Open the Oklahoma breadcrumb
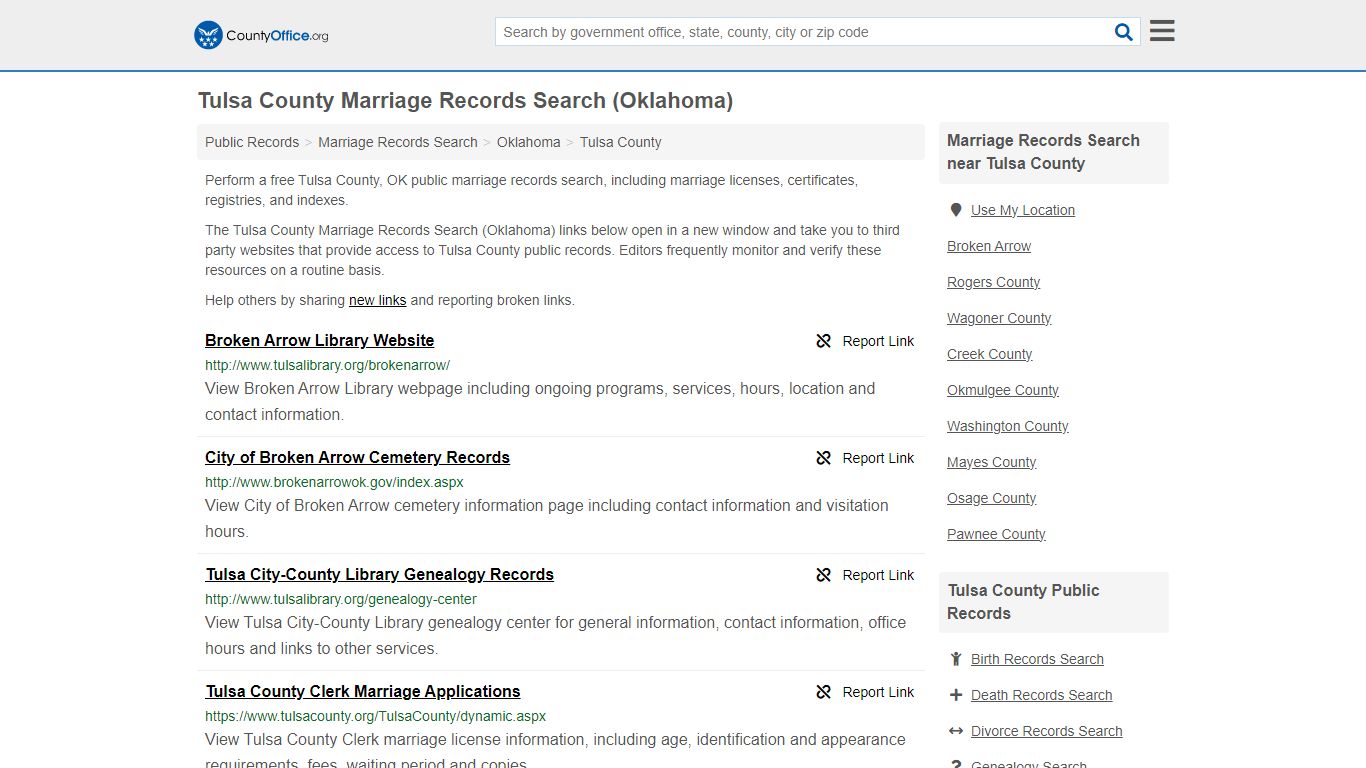 (x=528, y=142)
